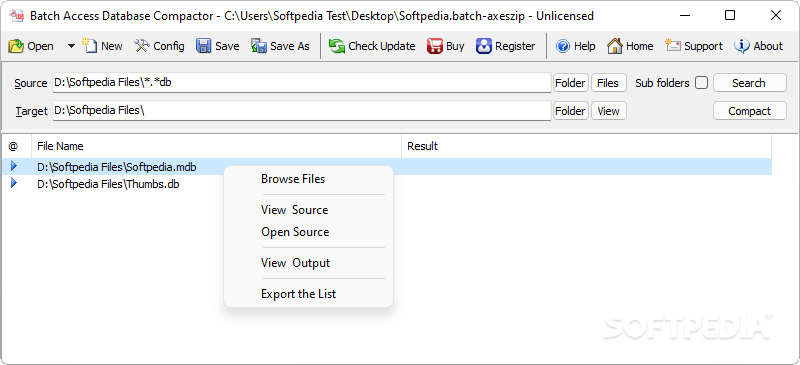Click the Result column header

click(586, 147)
